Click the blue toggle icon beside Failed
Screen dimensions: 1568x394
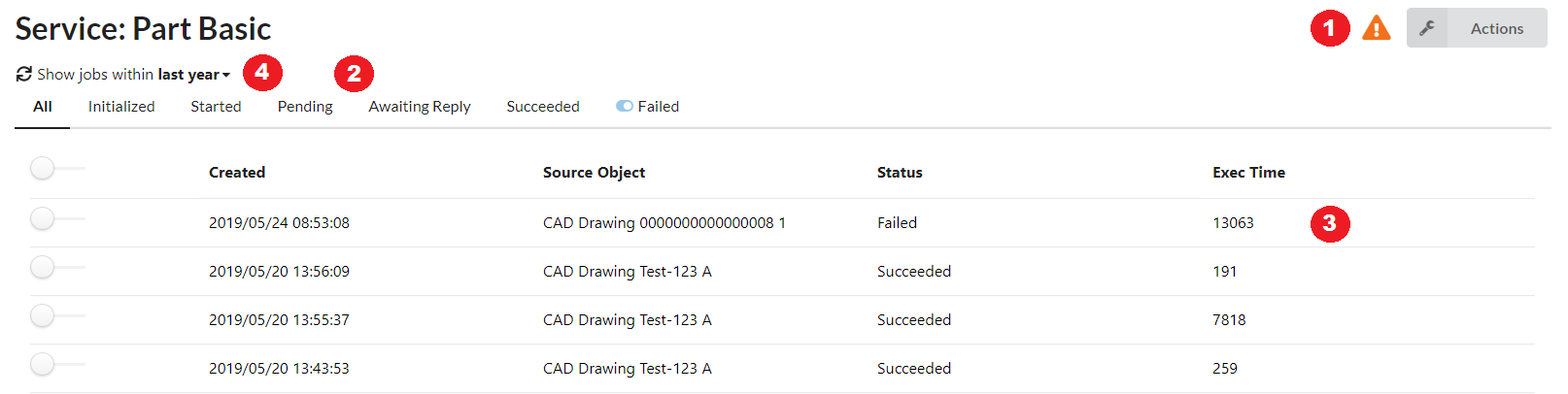tap(624, 107)
